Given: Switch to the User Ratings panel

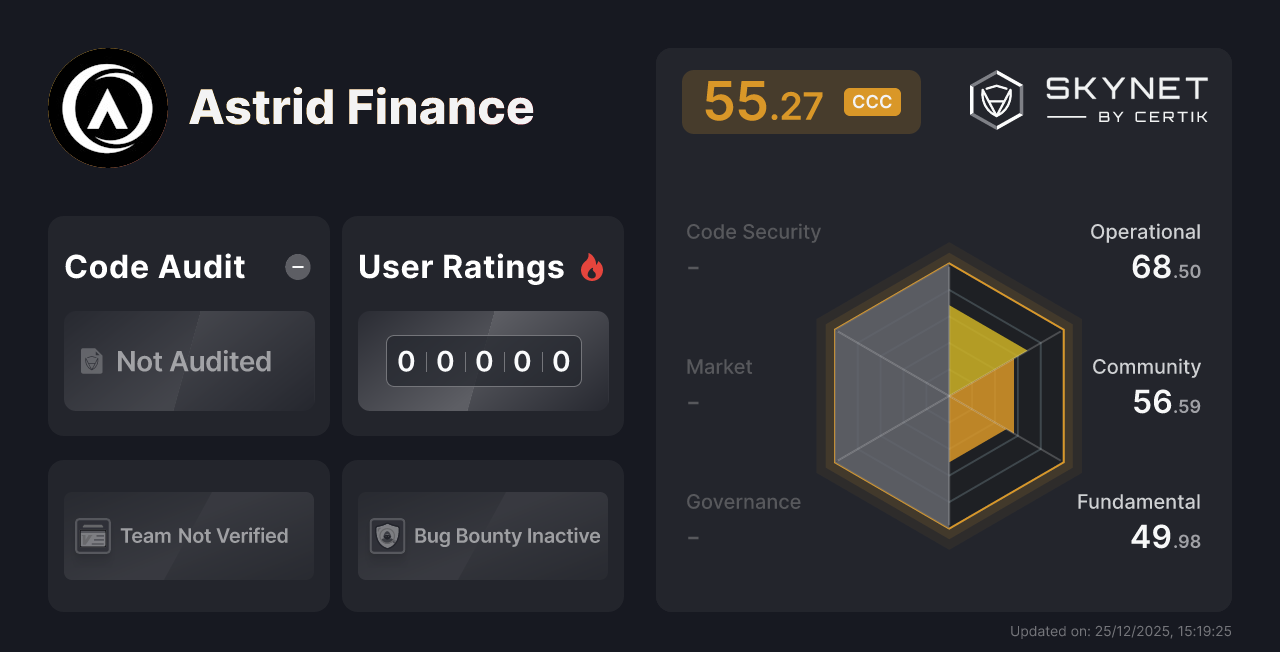Looking at the screenshot, I should (x=482, y=325).
